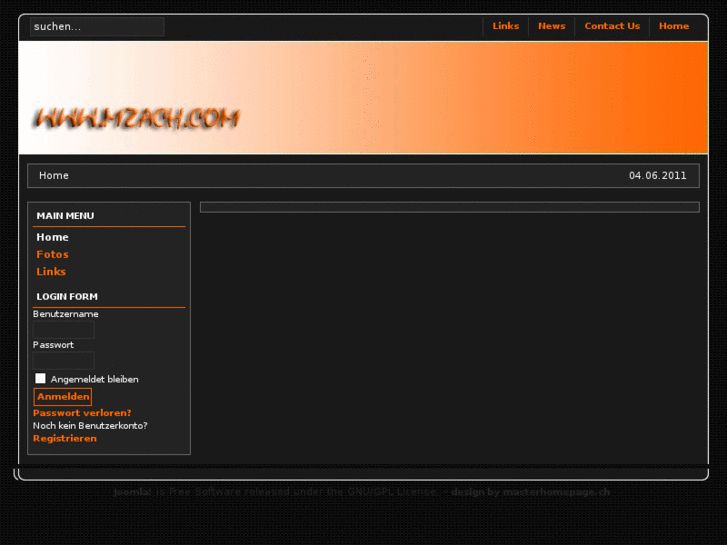Image resolution: width=727 pixels, height=545 pixels.
Task: Go to Contact Us in top menu
Action: [x=612, y=26]
